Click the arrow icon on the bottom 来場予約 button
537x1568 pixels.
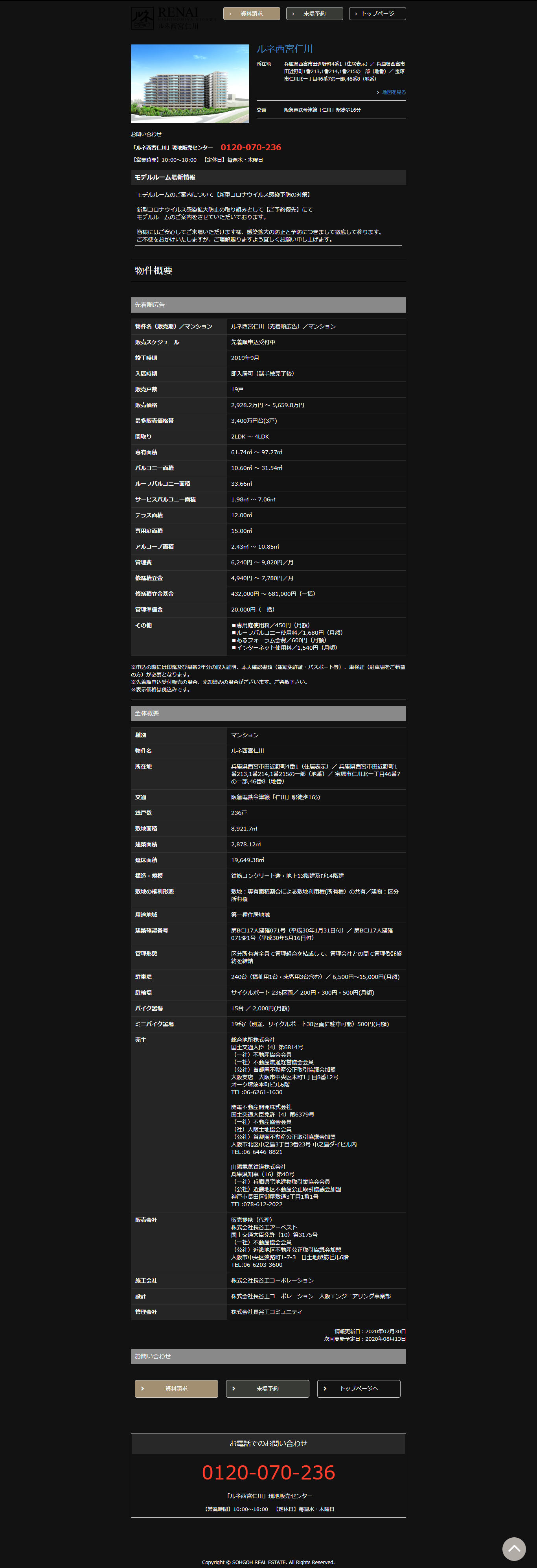point(234,1388)
